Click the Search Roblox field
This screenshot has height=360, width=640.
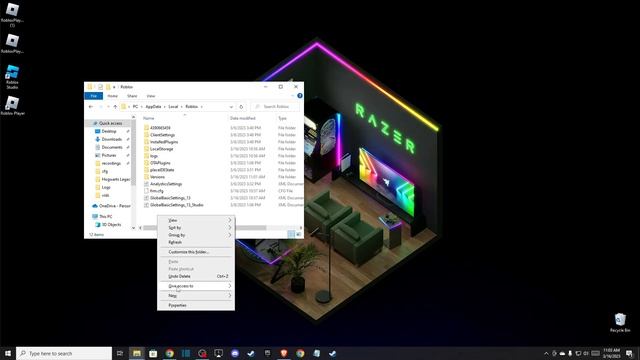click(x=275, y=107)
